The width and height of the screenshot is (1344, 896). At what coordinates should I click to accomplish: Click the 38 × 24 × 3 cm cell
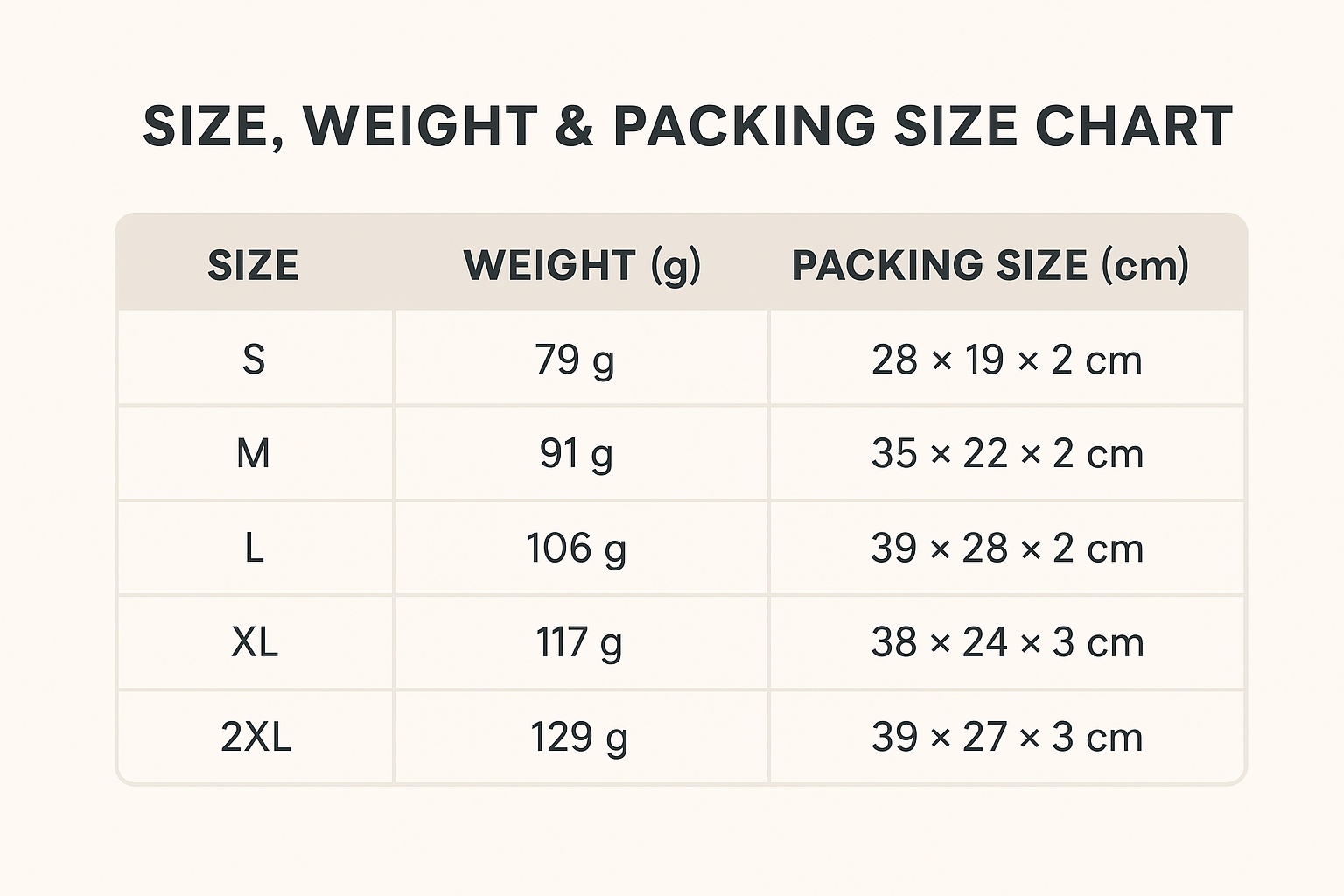1007,643
